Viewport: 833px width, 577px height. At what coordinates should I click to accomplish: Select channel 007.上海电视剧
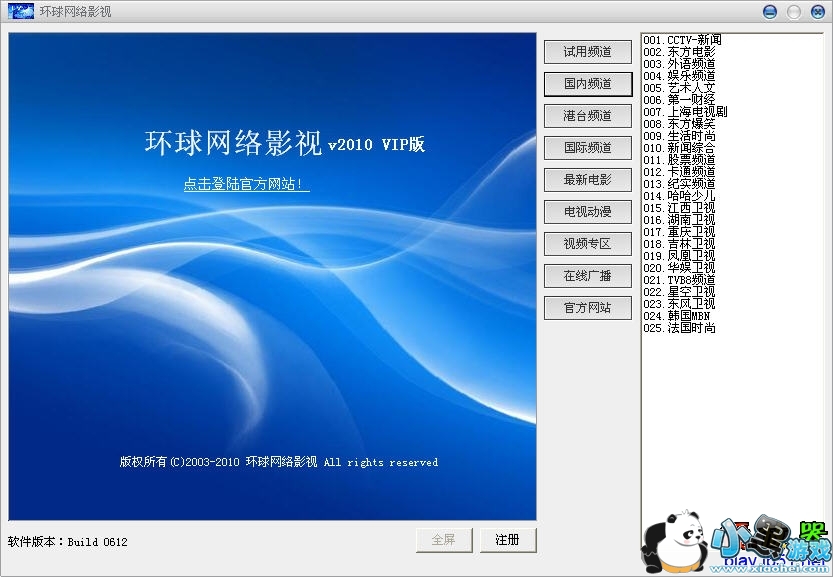point(685,112)
